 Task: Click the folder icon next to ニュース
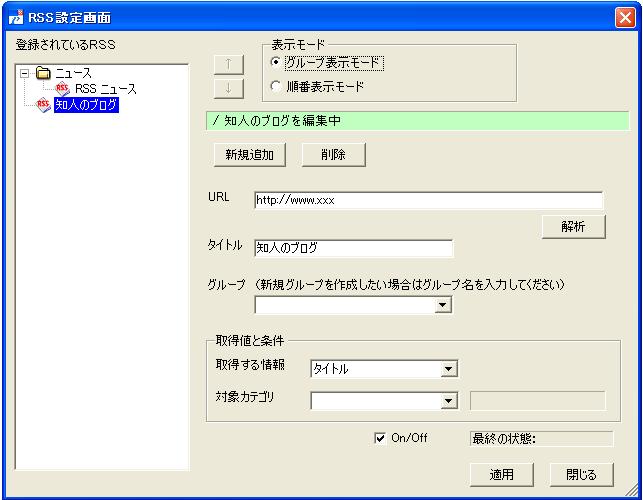[42, 74]
